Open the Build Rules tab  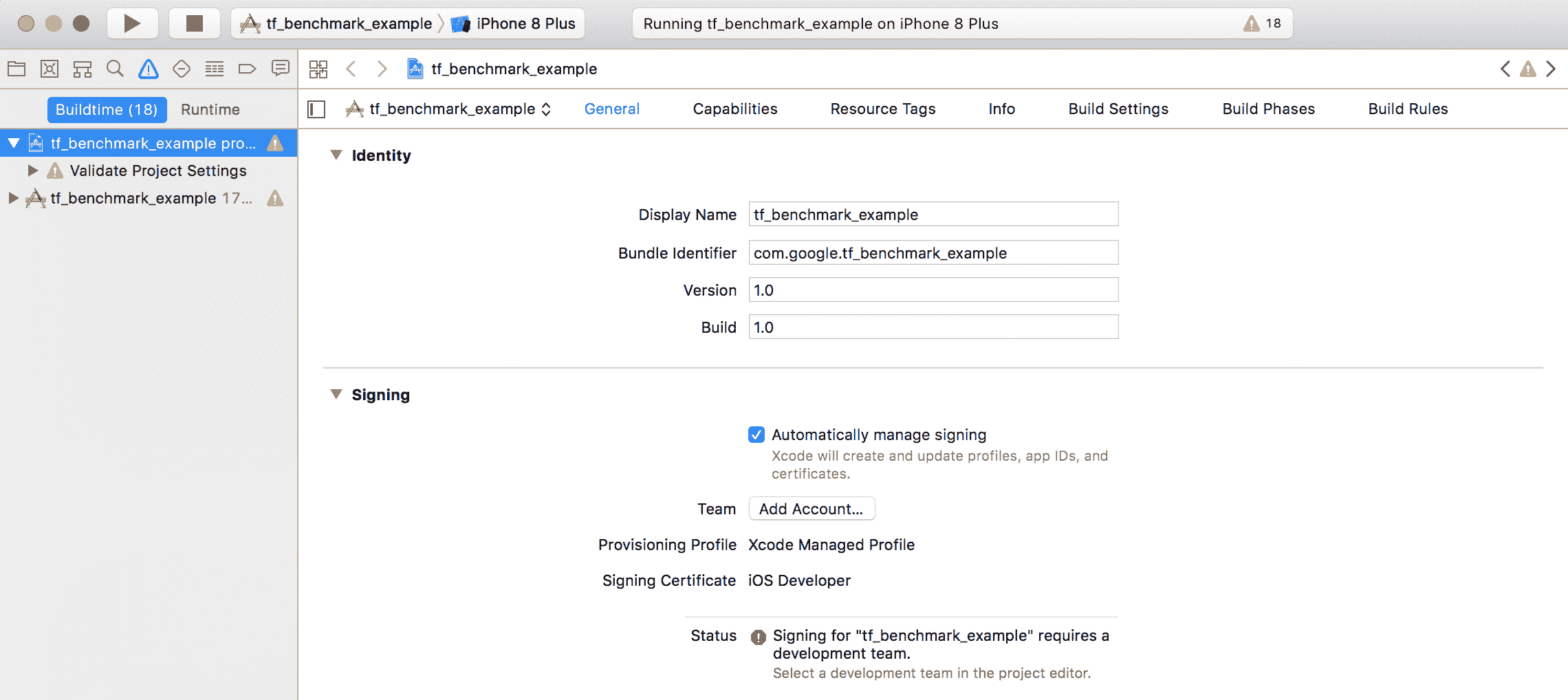pos(1408,109)
